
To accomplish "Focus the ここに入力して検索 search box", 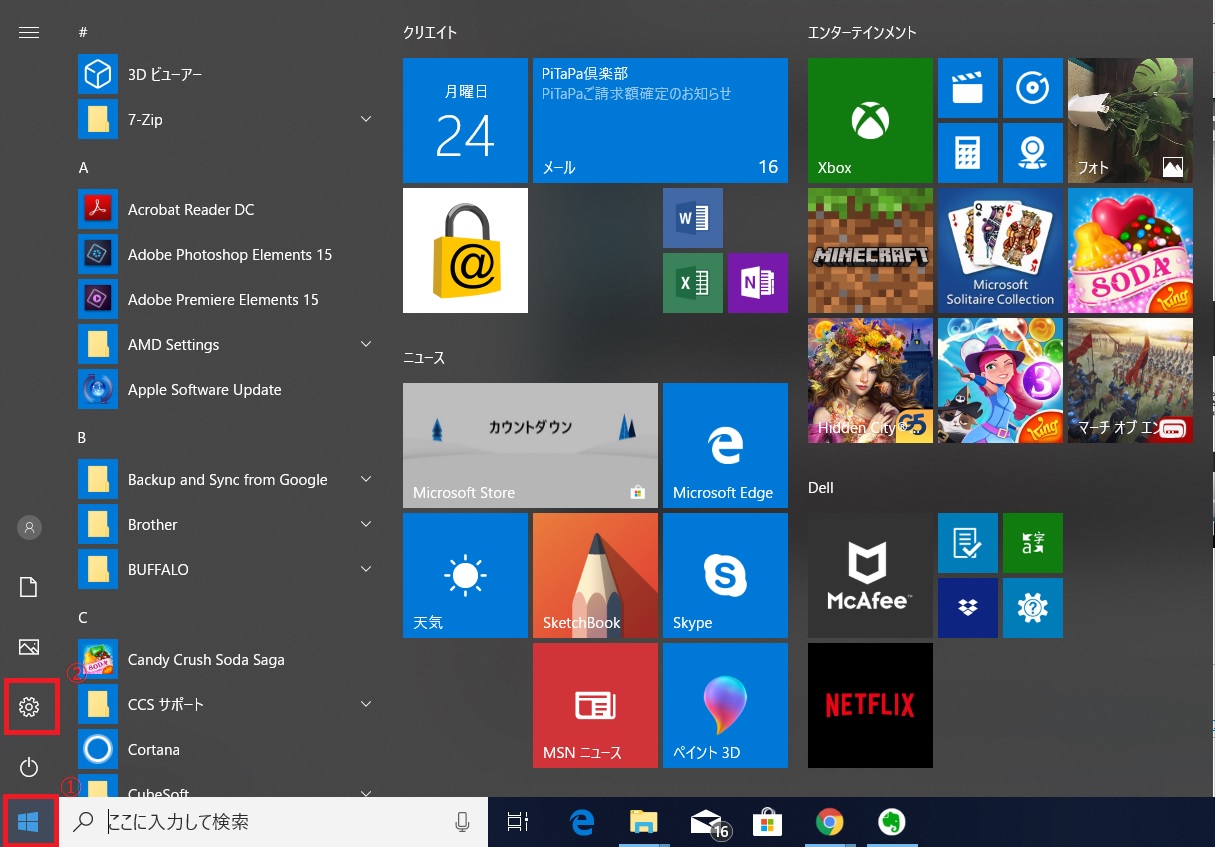I will (x=274, y=822).
